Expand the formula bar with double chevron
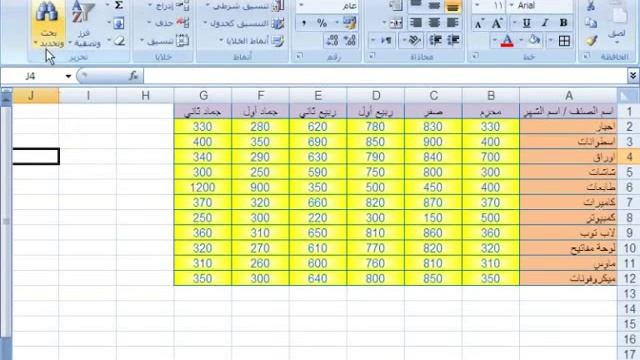The image size is (640, 360). [633, 76]
